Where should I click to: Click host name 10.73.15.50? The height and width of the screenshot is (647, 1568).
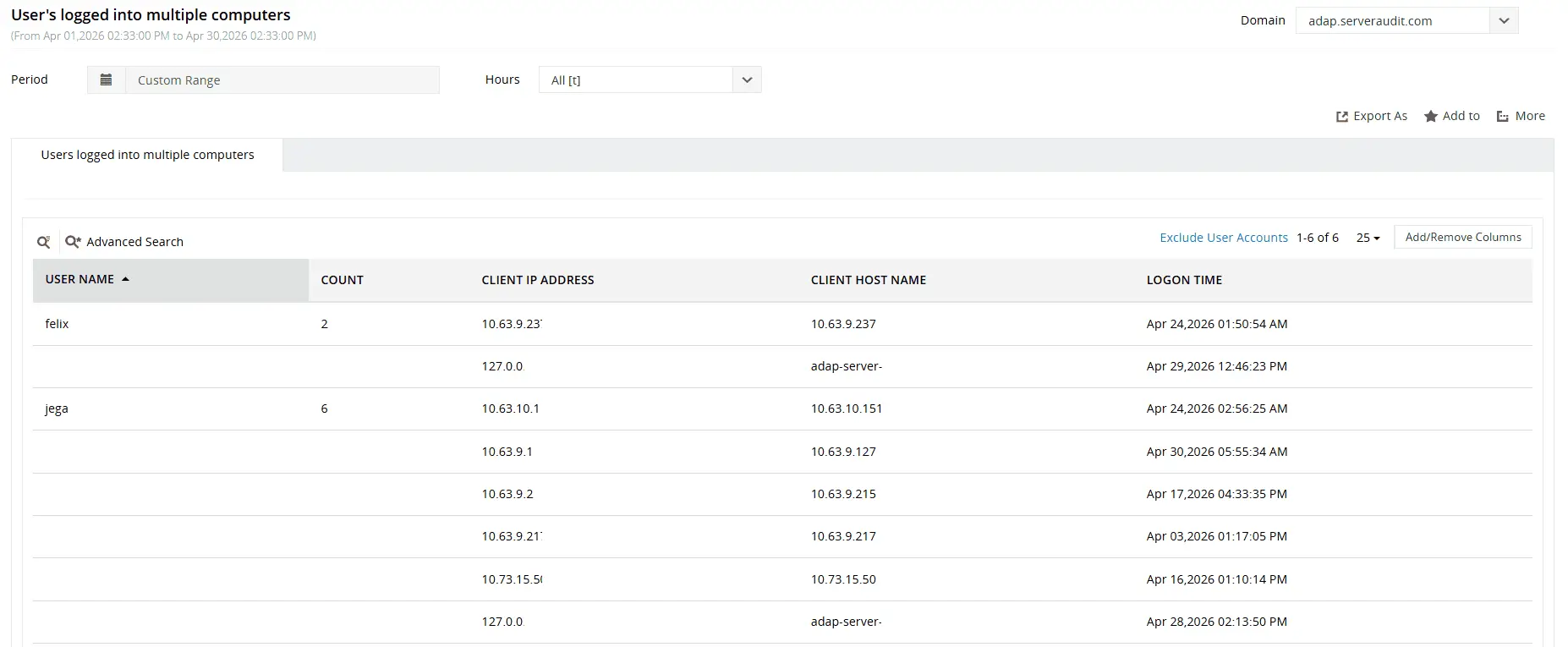click(x=843, y=579)
